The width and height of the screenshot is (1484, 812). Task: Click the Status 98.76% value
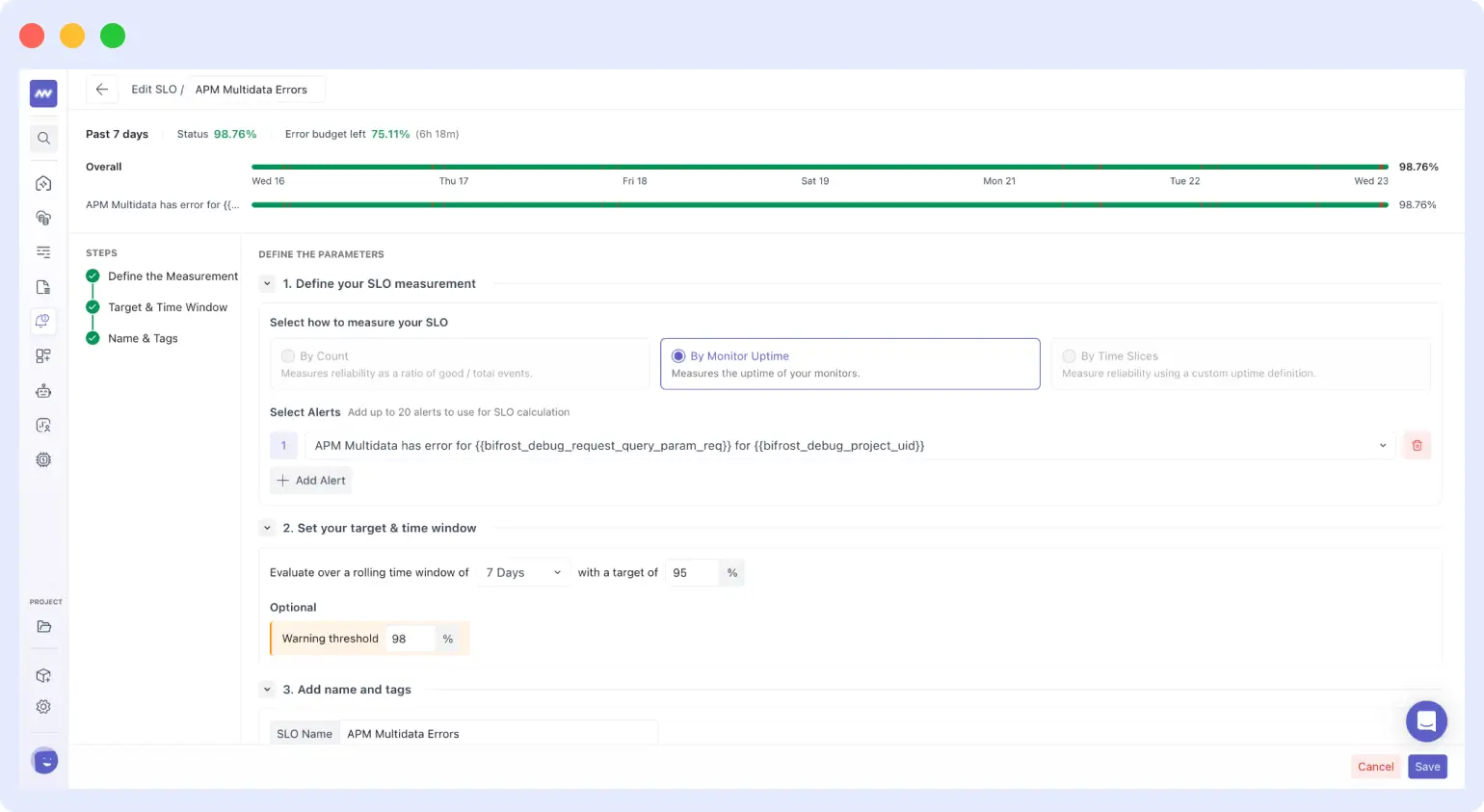[x=235, y=135]
